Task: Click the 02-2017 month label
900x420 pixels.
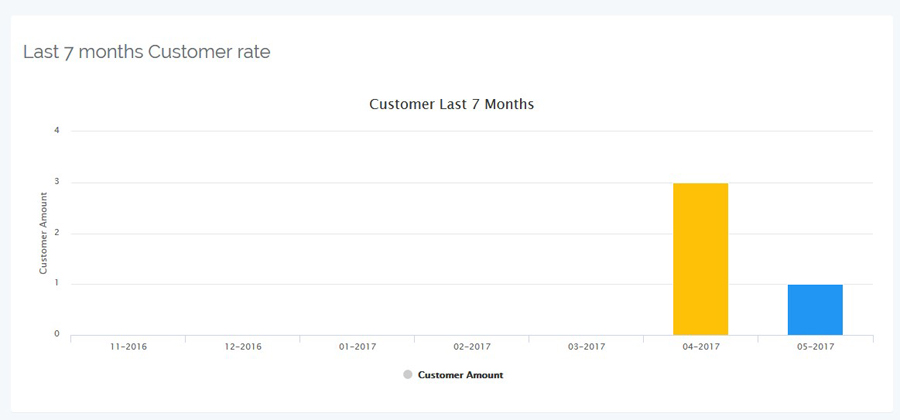Action: (472, 347)
